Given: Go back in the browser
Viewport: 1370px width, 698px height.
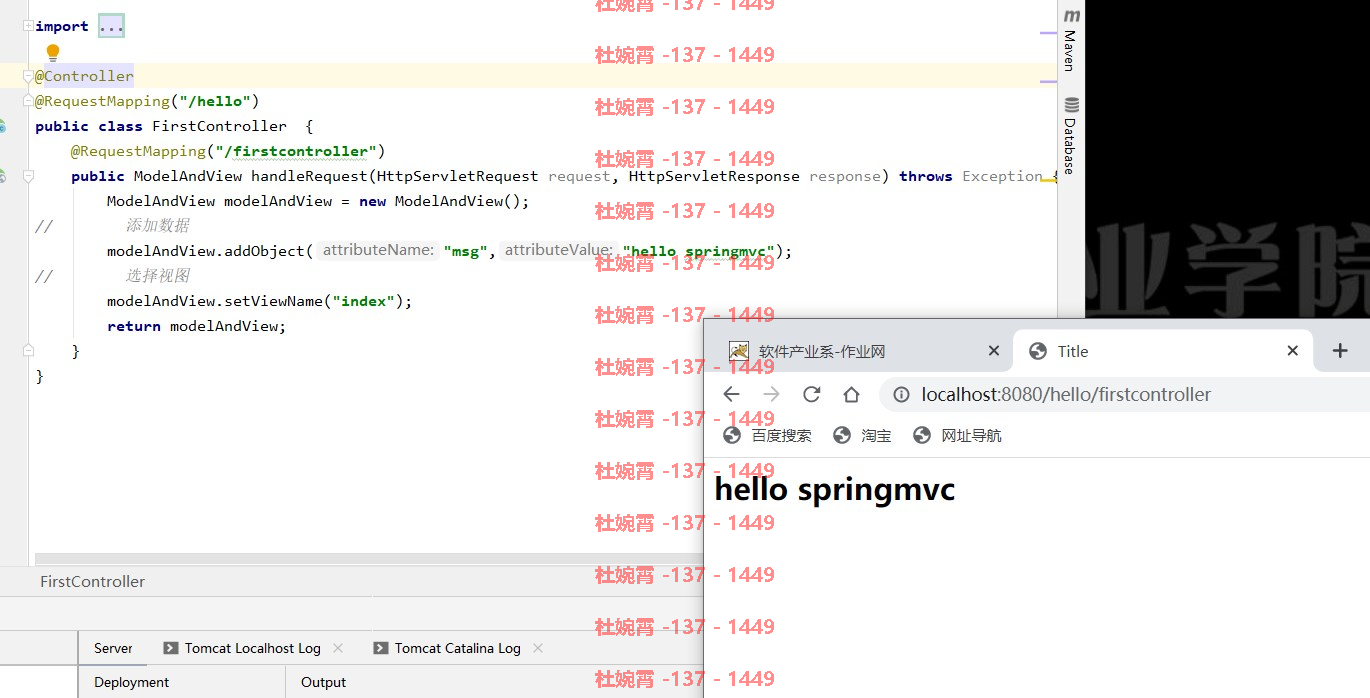Looking at the screenshot, I should point(731,394).
